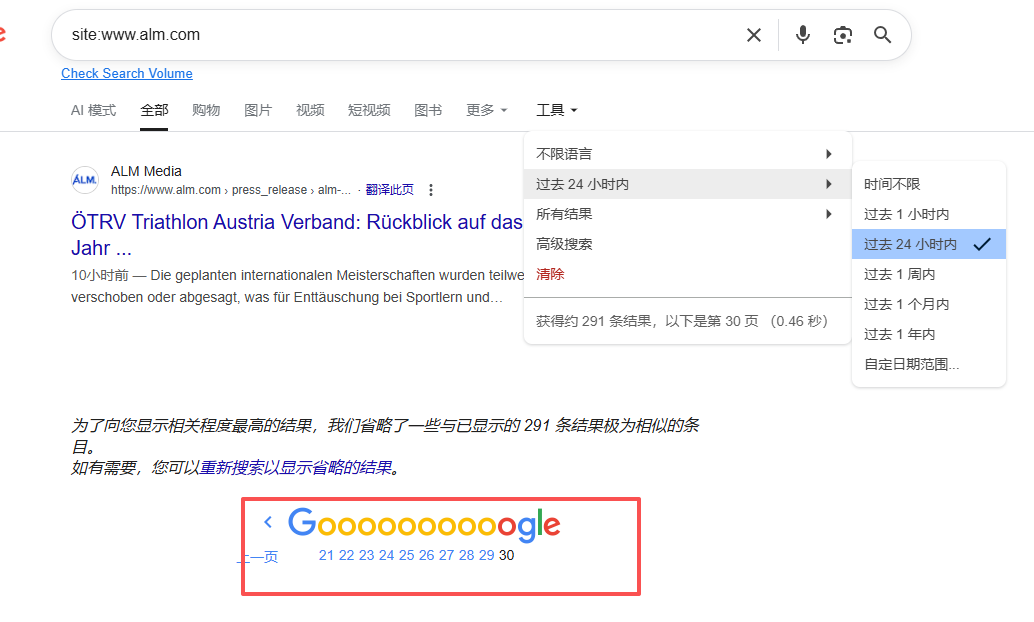The width and height of the screenshot is (1034, 622).
Task: Open the 更多 dropdown in search tabs
Action: [x=486, y=110]
